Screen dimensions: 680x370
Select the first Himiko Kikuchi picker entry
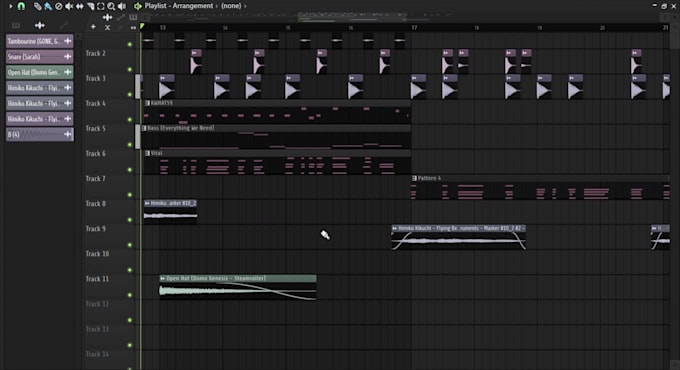[39, 88]
